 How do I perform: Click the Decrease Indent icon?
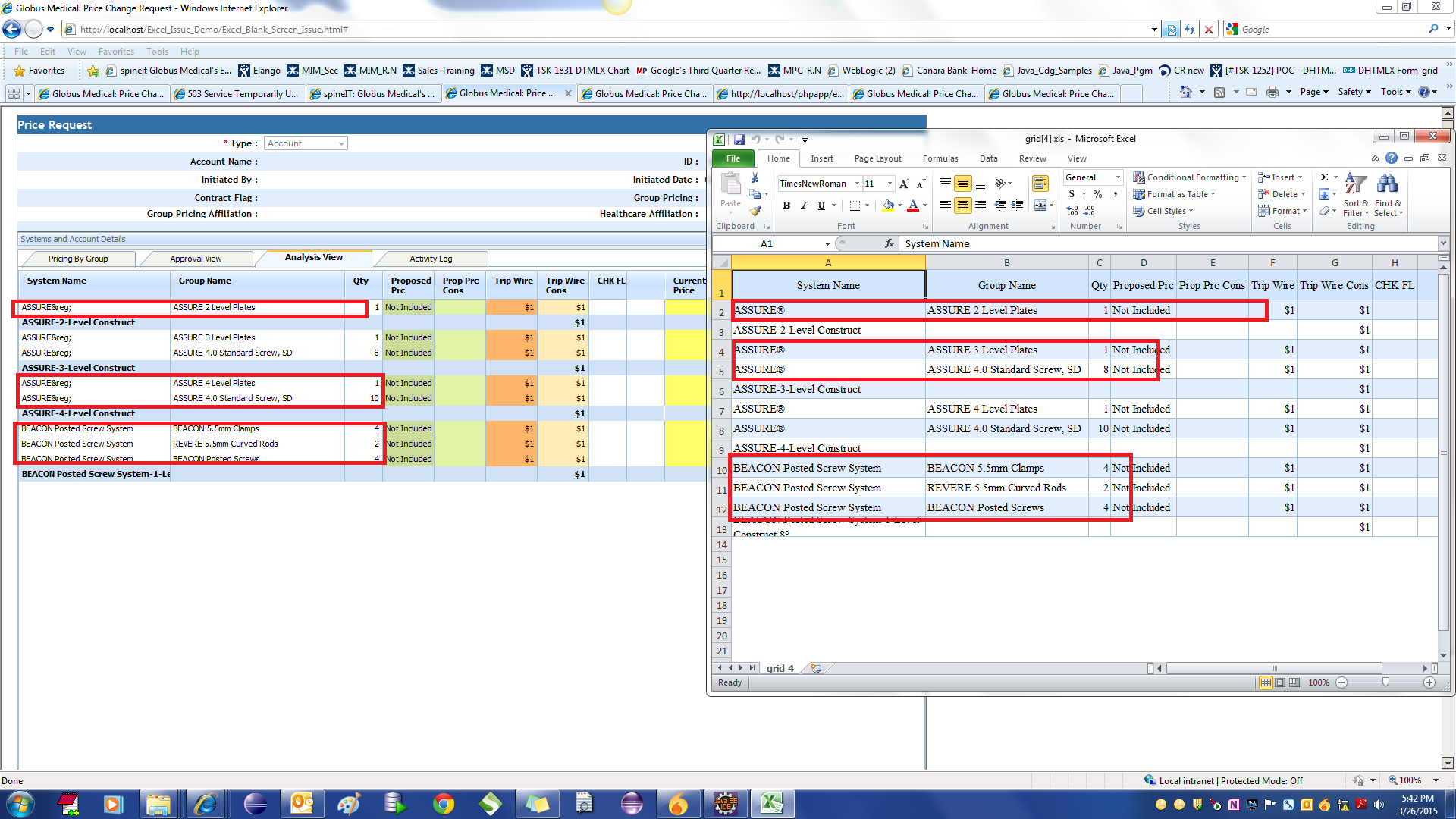1000,206
